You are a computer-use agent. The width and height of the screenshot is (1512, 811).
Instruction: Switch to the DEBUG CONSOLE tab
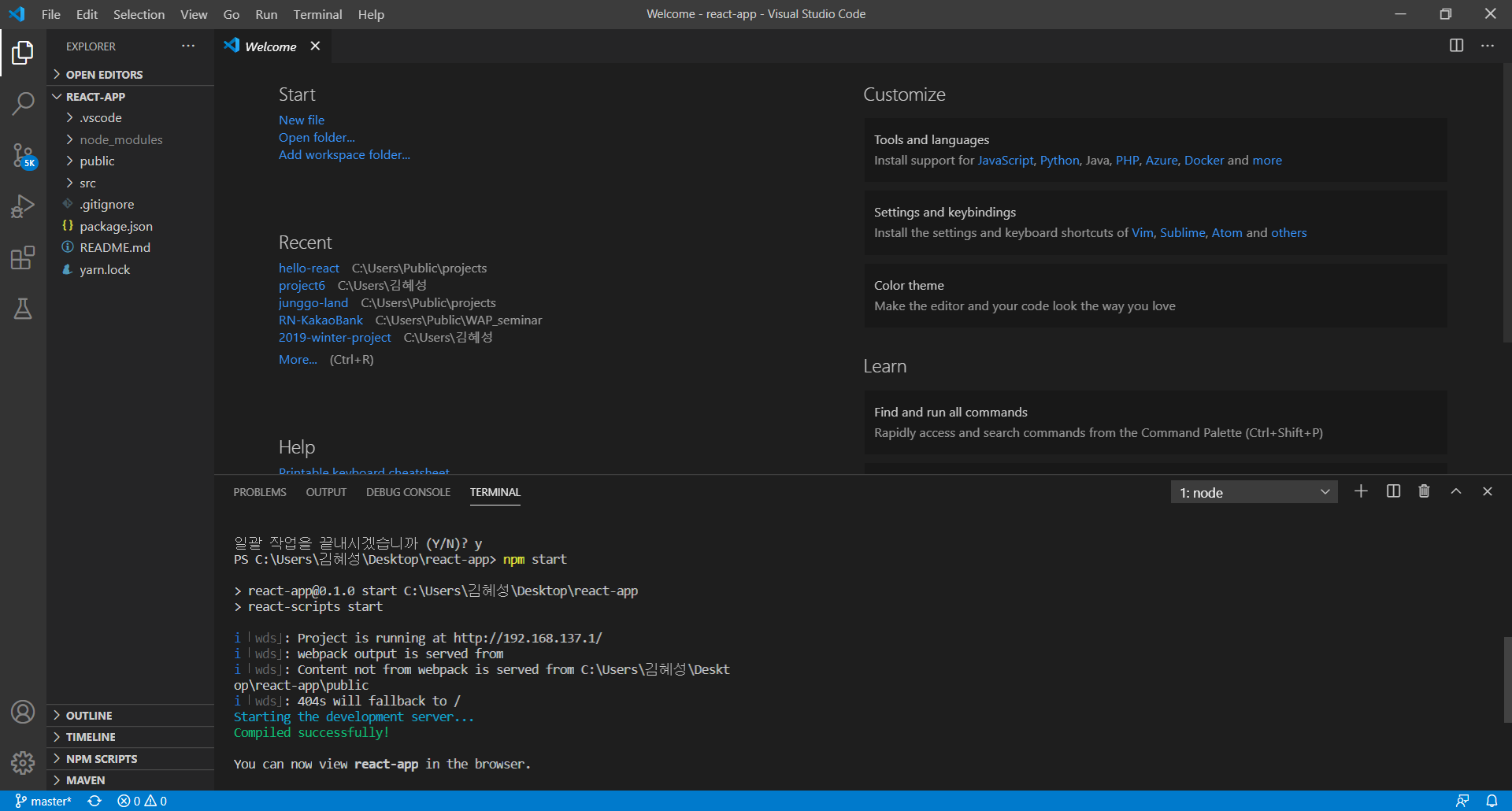click(408, 492)
